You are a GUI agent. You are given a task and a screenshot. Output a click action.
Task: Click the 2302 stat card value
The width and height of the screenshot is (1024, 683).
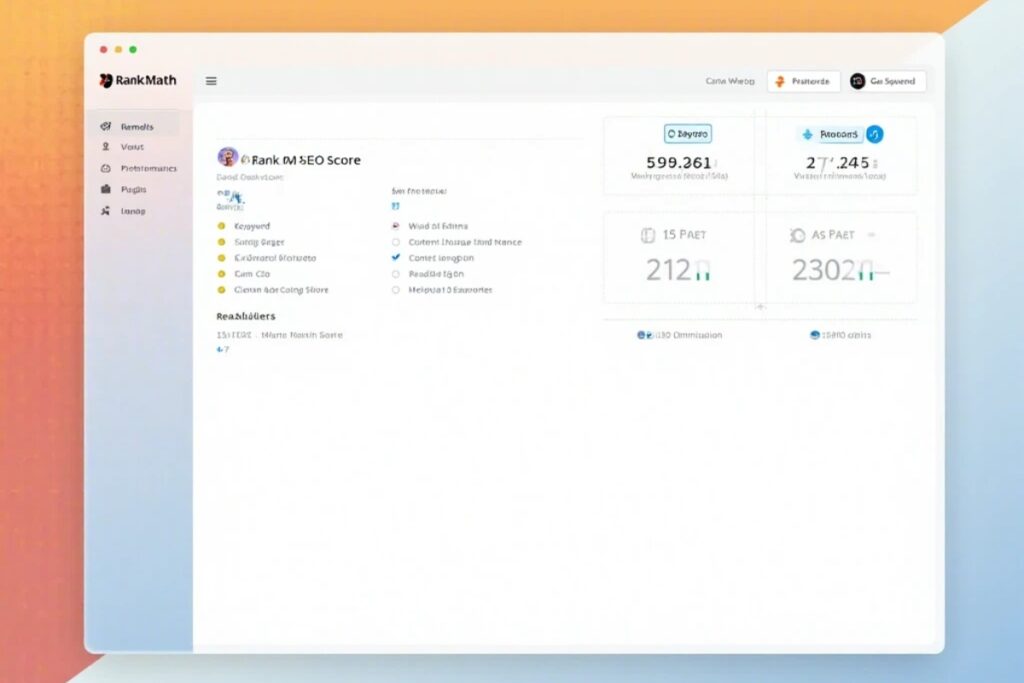(x=825, y=270)
